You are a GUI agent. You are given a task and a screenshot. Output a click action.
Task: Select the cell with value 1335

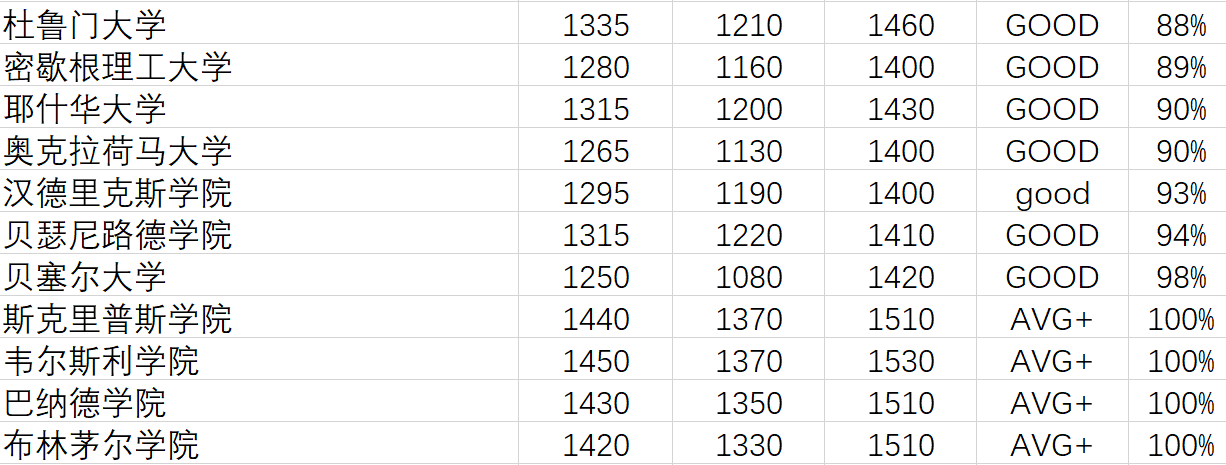596,25
